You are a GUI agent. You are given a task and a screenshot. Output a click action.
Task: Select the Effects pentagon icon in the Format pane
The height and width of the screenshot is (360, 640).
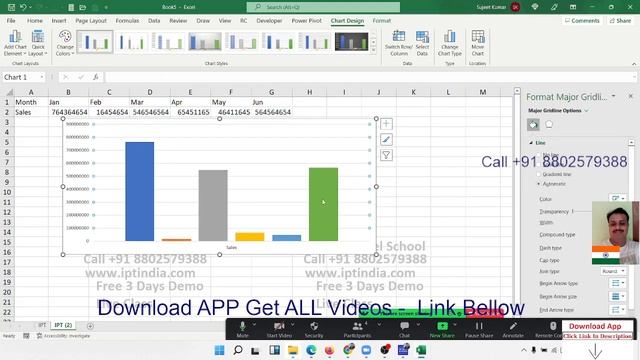click(x=549, y=124)
